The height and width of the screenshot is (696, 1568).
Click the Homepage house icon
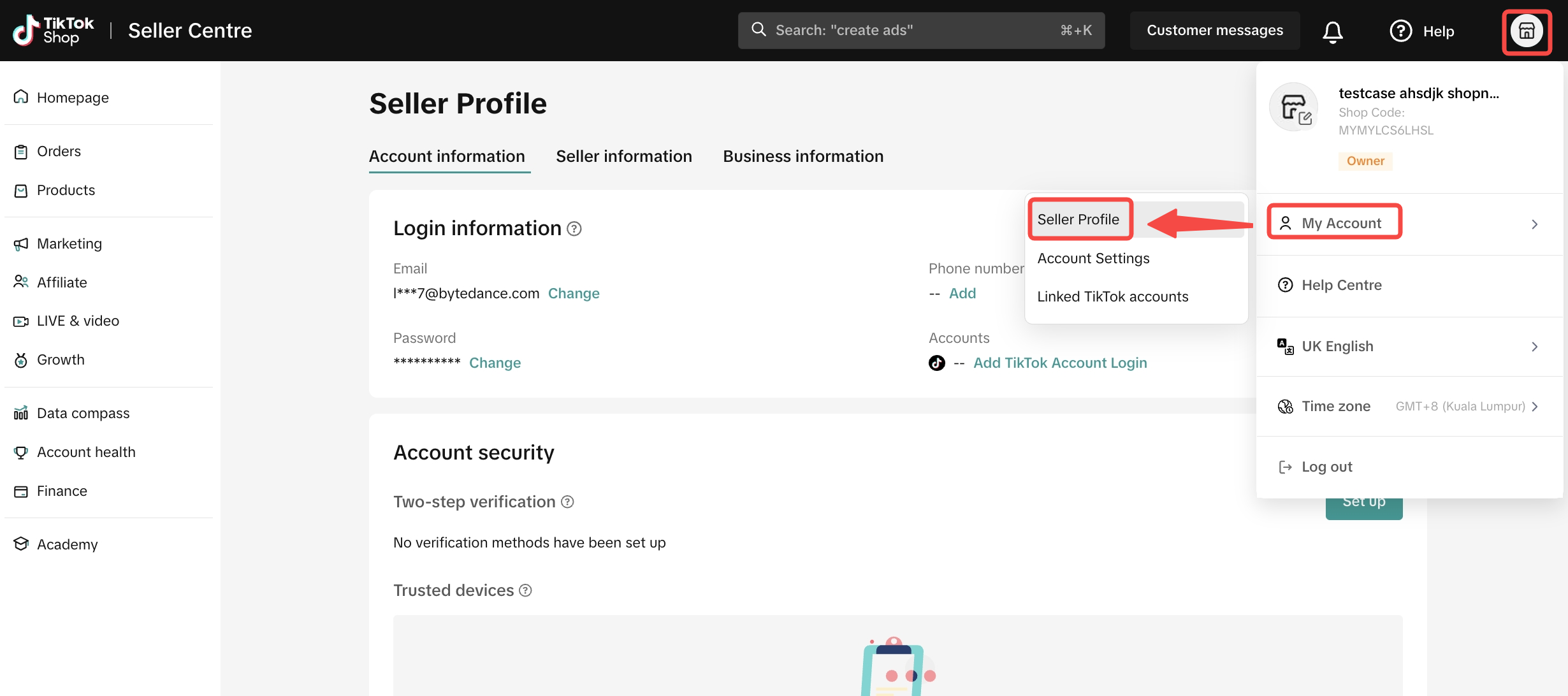tap(21, 97)
